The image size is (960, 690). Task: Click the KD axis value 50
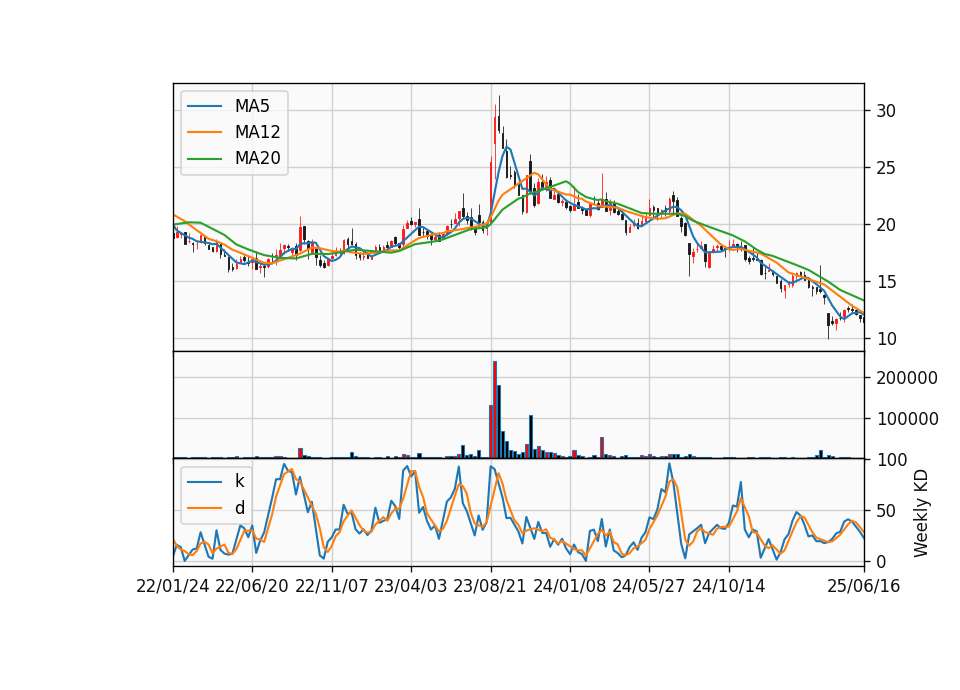(886, 511)
